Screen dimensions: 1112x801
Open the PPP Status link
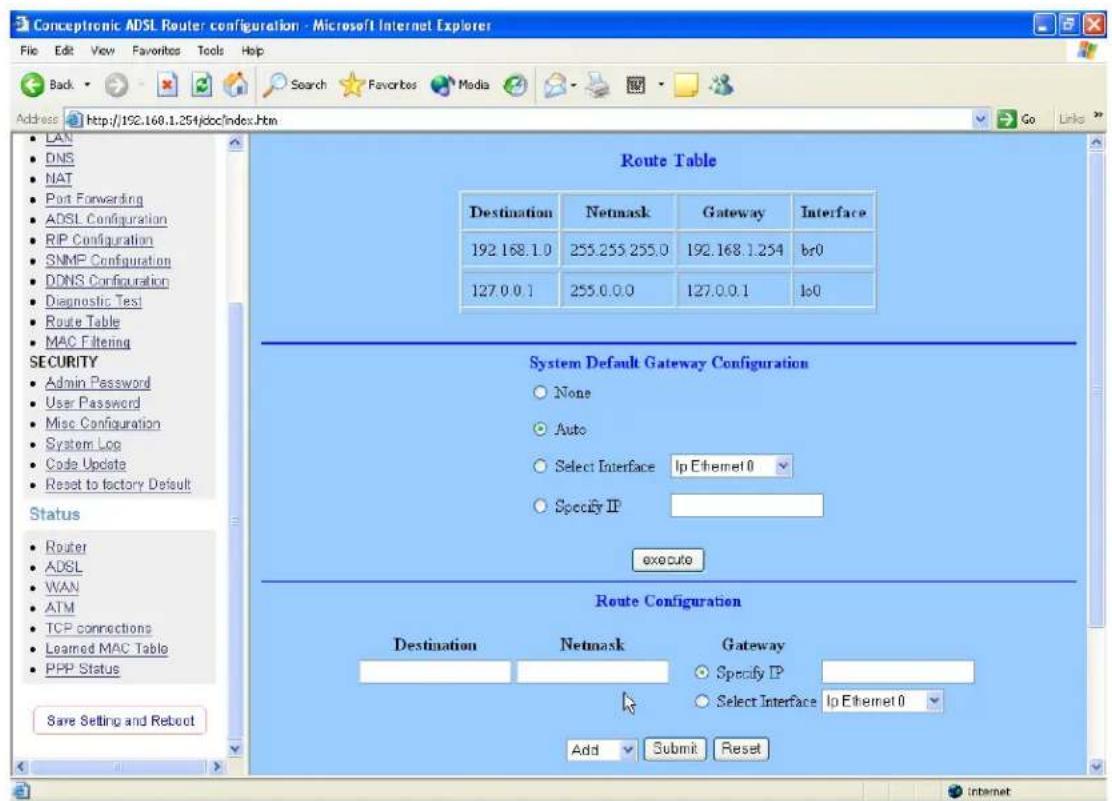[x=82, y=669]
